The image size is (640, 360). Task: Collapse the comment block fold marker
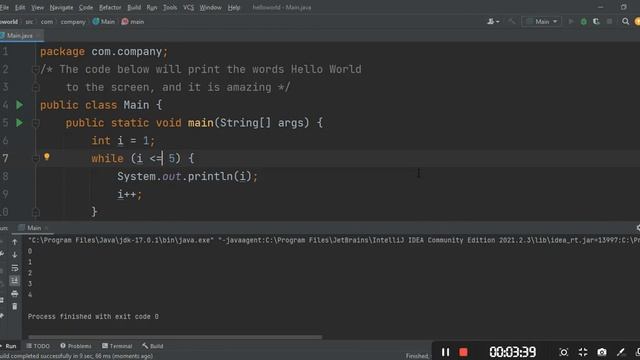pyautogui.click(x=36, y=69)
